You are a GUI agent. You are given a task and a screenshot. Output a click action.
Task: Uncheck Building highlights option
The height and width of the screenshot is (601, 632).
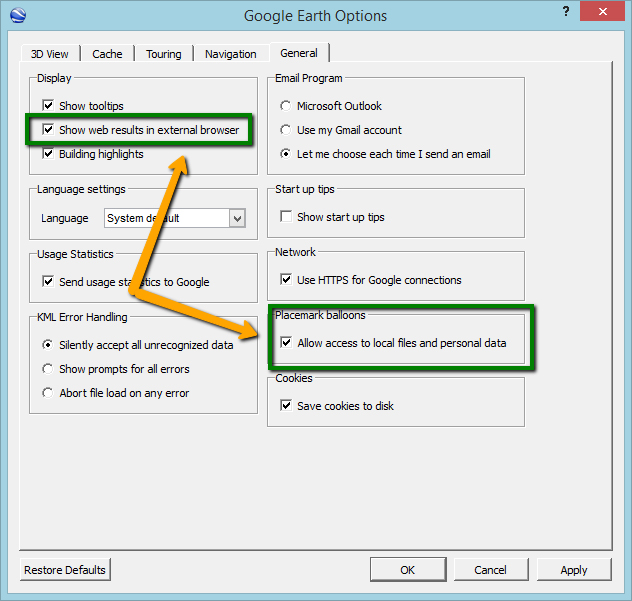click(48, 154)
